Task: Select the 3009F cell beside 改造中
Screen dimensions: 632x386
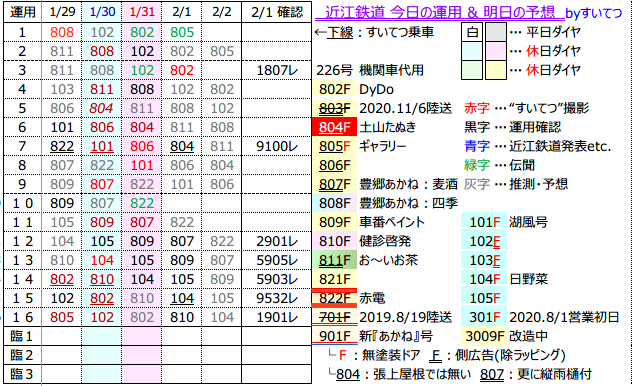Action: pyautogui.click(x=484, y=336)
